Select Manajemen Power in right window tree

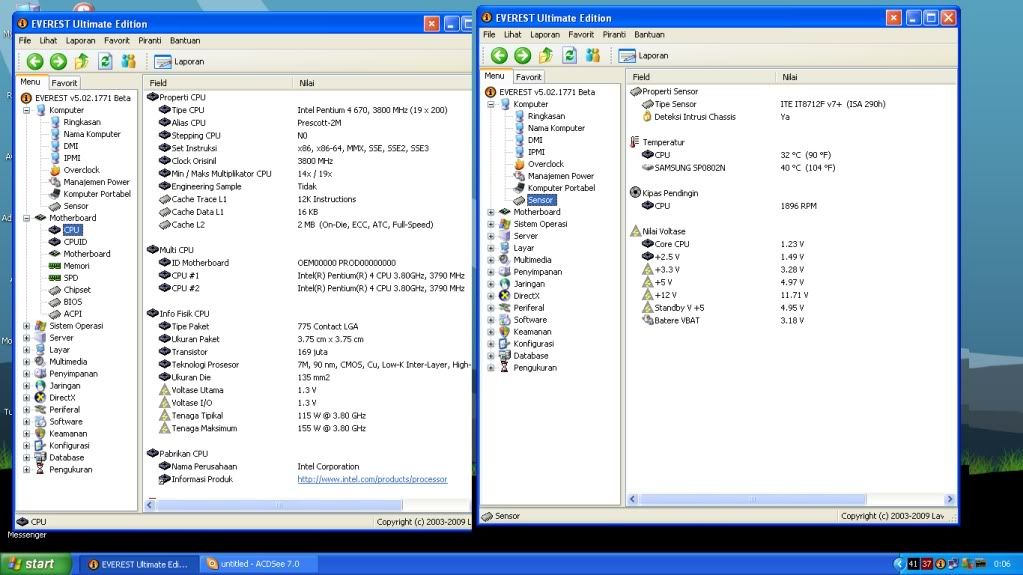coord(560,176)
